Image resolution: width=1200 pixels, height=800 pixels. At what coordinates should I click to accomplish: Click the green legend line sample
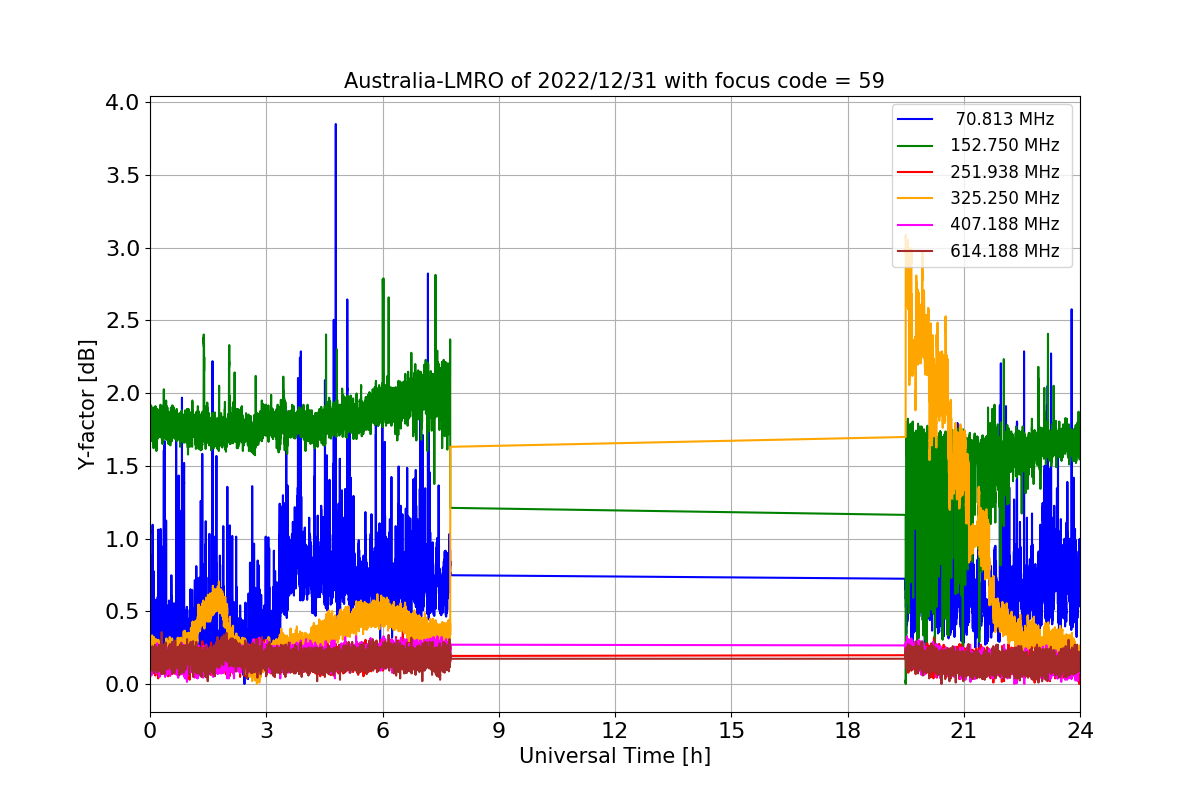(x=917, y=146)
